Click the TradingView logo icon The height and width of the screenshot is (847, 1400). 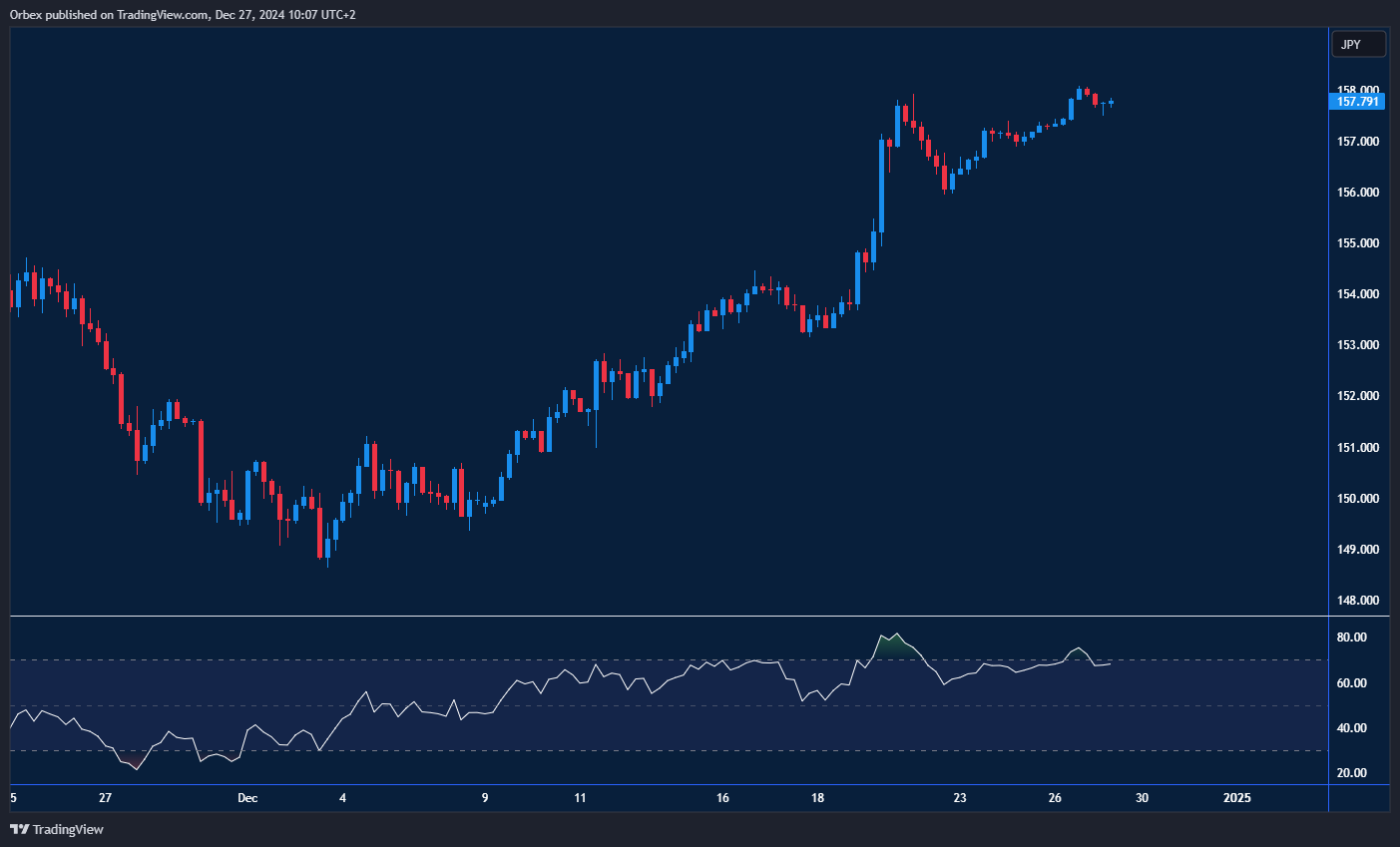(x=19, y=829)
